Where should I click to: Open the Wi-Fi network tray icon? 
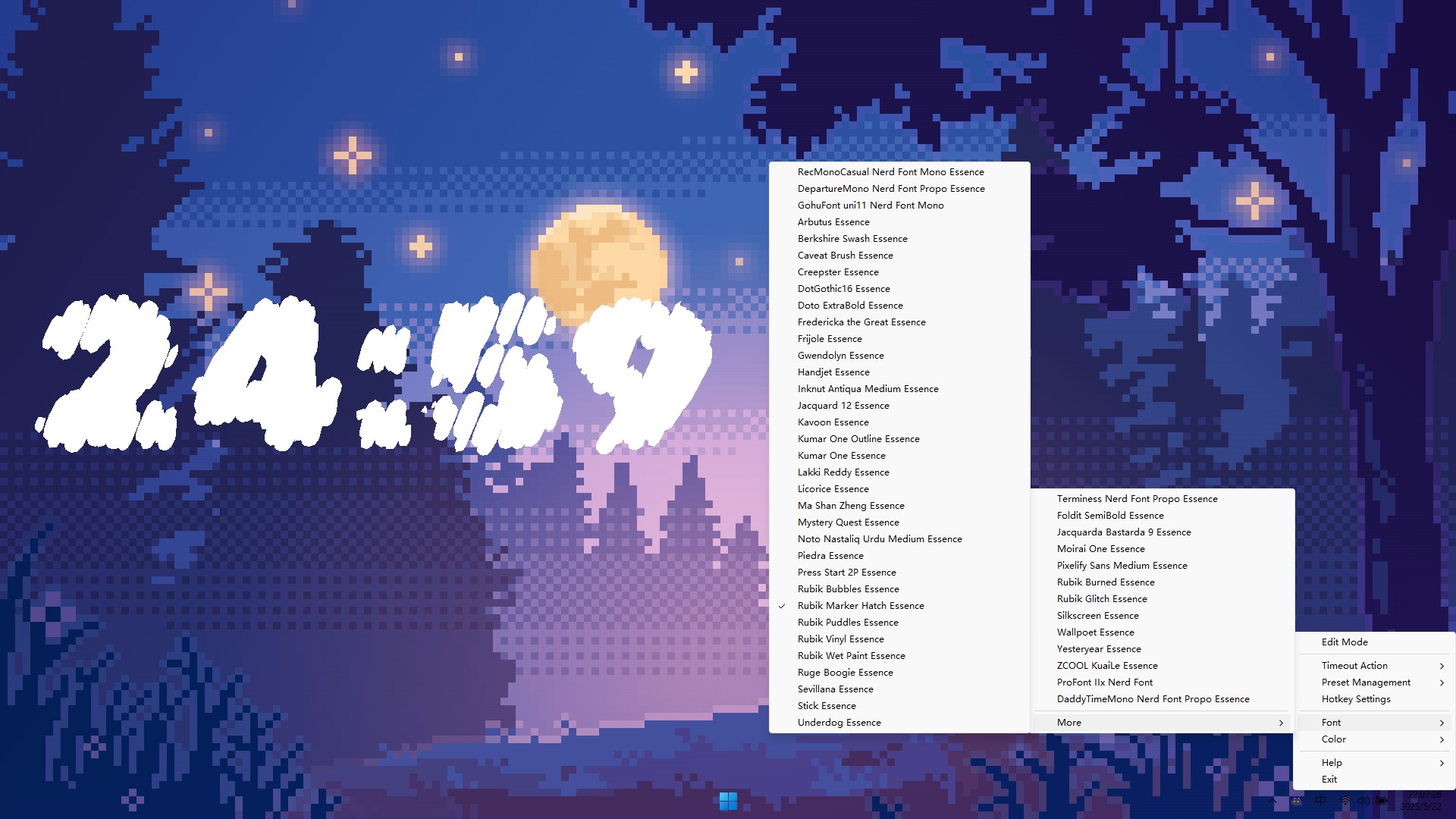click(x=1345, y=801)
